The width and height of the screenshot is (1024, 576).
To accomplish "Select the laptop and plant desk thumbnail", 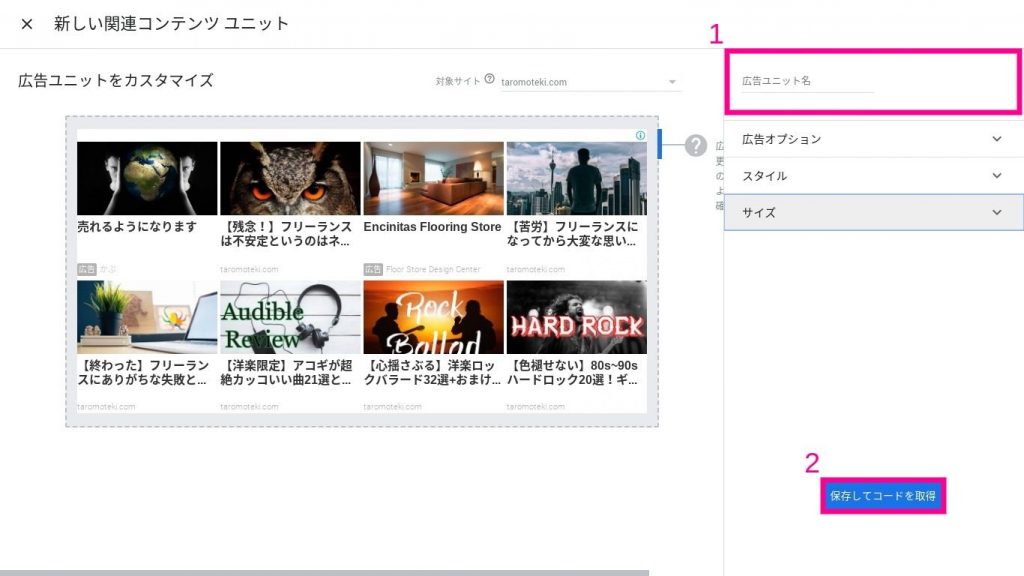I will click(x=147, y=317).
